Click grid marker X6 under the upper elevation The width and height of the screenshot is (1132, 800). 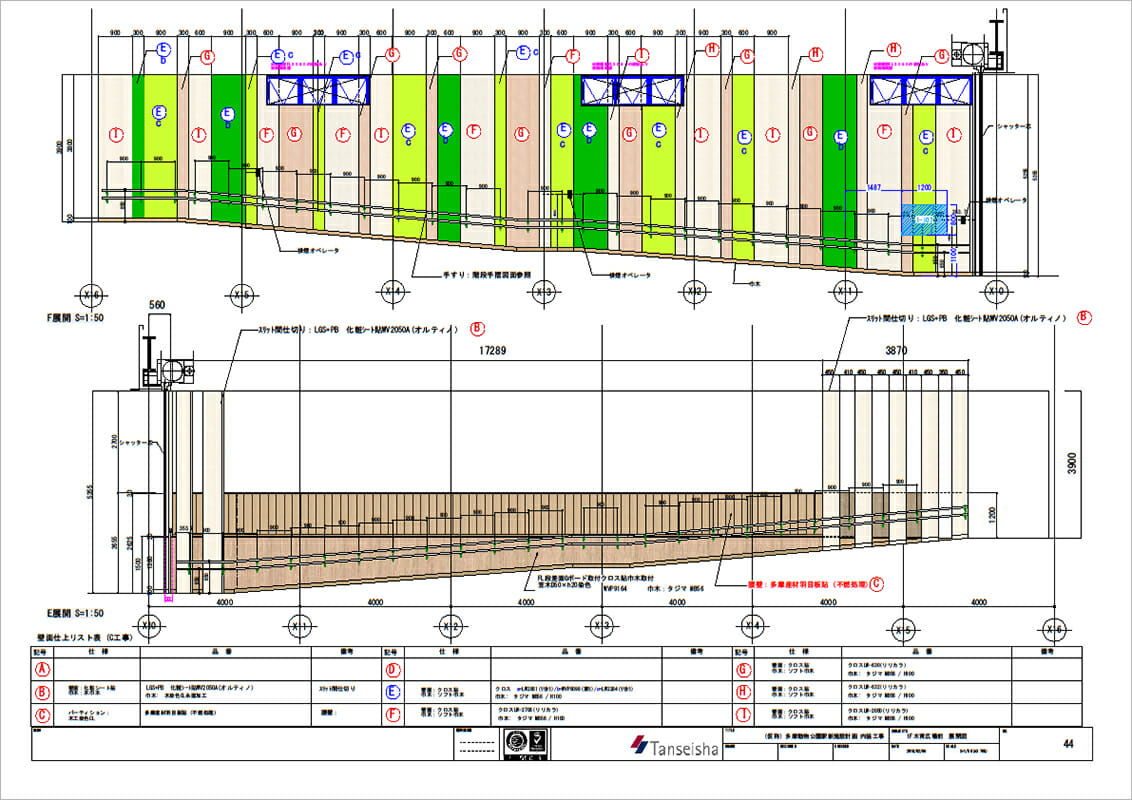(91, 294)
